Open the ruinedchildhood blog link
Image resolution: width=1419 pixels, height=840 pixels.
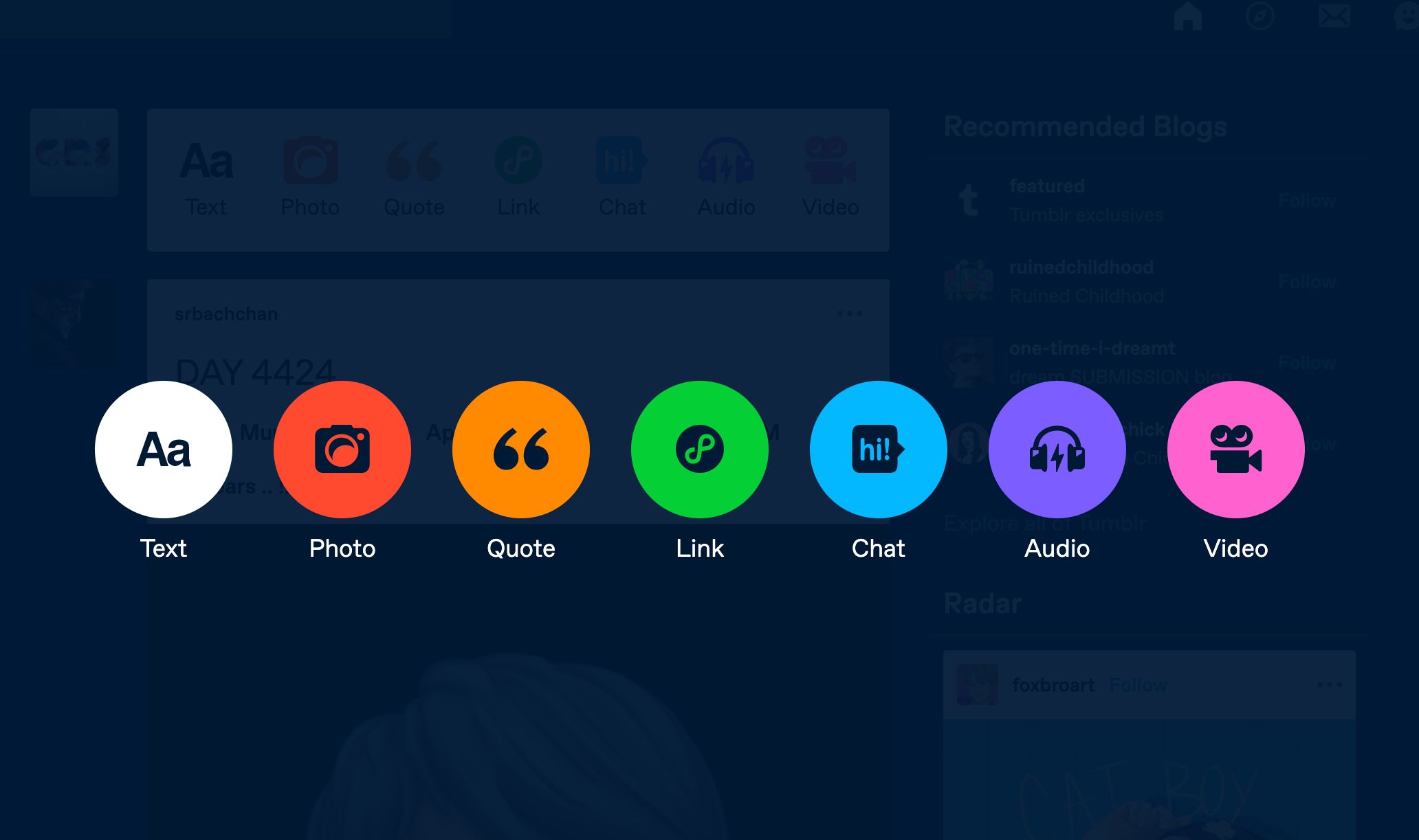(1081, 267)
